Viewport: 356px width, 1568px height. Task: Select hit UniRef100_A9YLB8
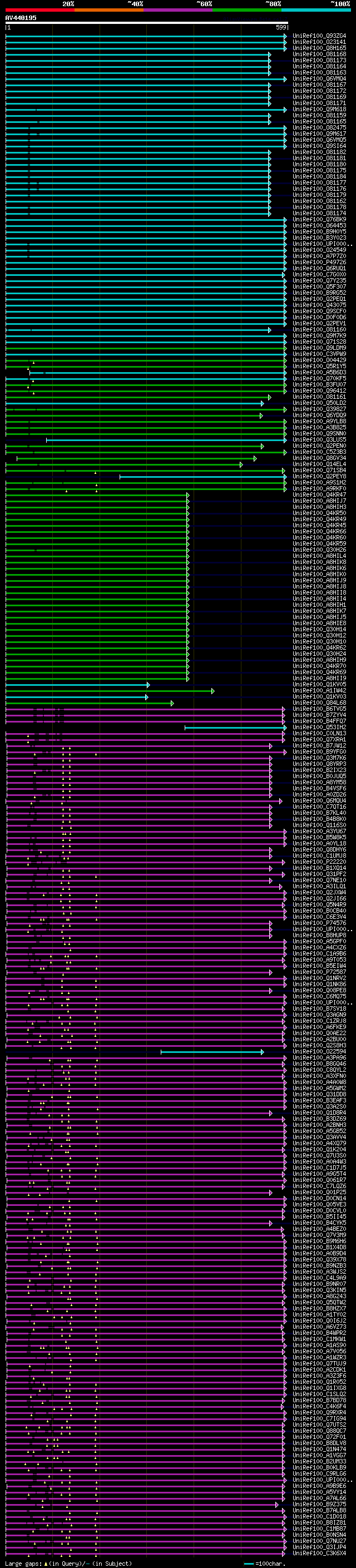[x=319, y=421]
